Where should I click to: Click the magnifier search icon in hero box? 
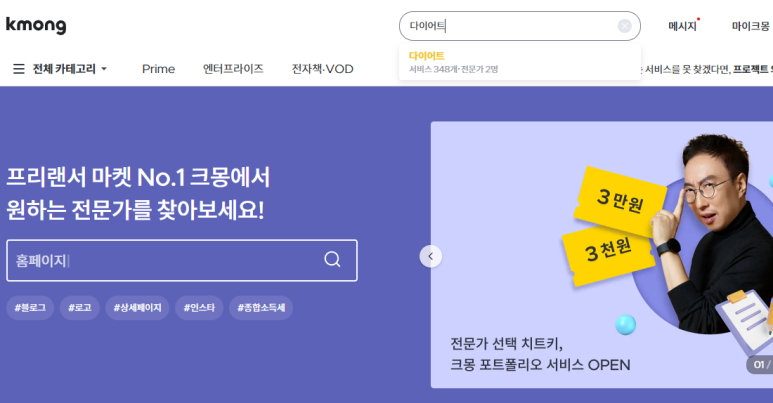tap(332, 259)
